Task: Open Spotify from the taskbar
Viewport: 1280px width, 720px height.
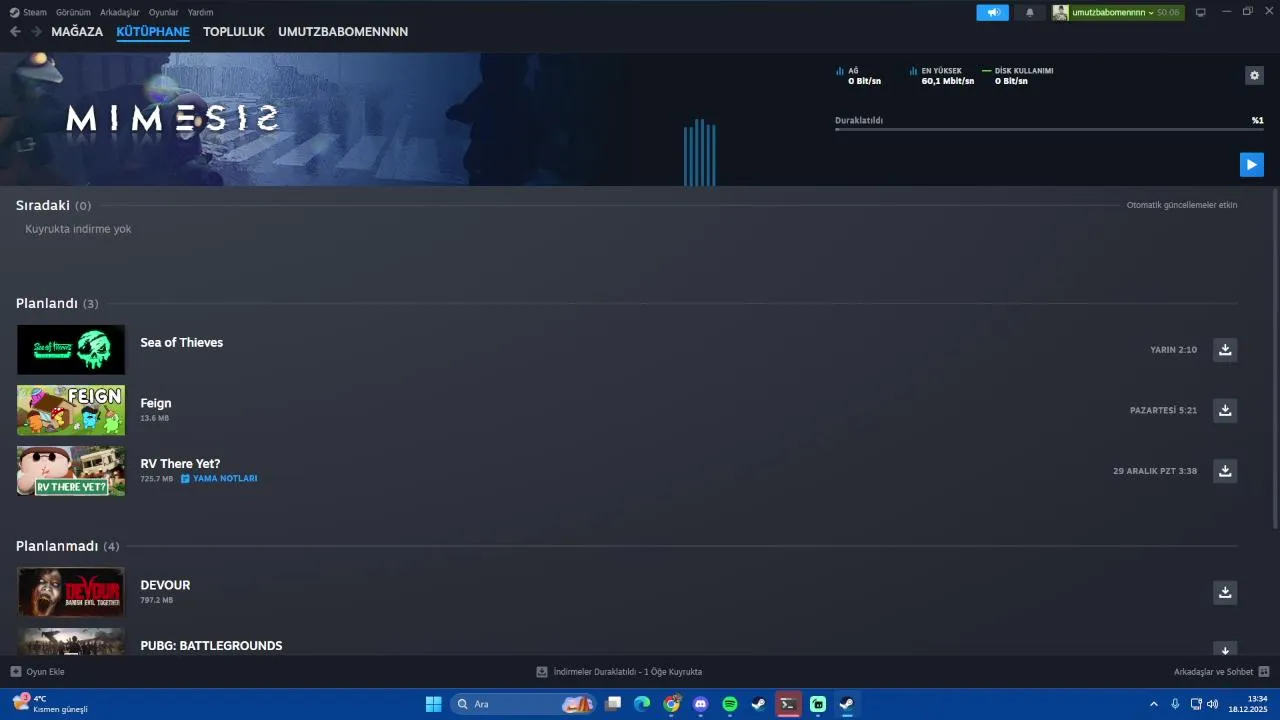Action: (x=730, y=704)
